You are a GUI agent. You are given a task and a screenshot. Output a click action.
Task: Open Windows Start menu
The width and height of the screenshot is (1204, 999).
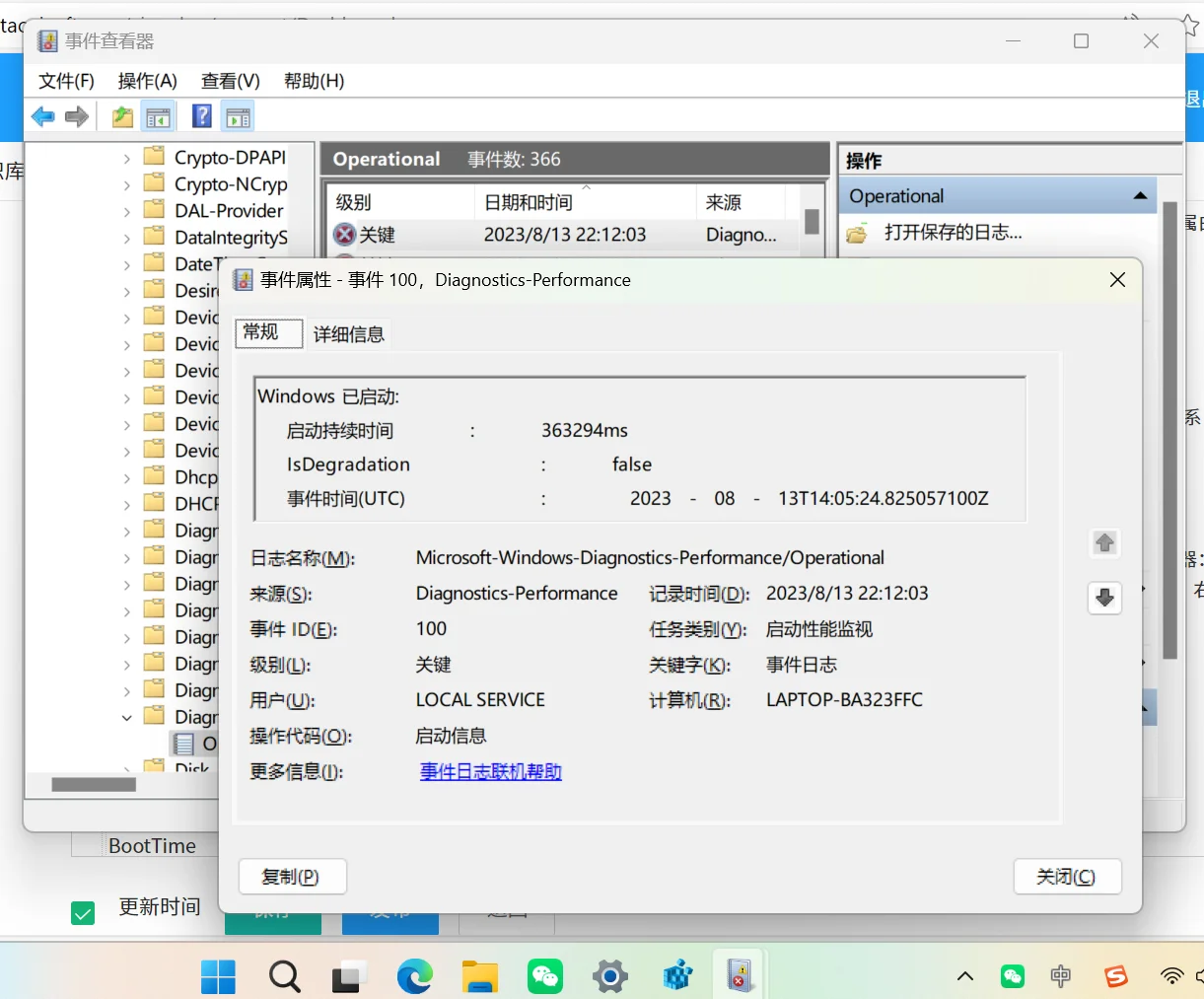[218, 976]
